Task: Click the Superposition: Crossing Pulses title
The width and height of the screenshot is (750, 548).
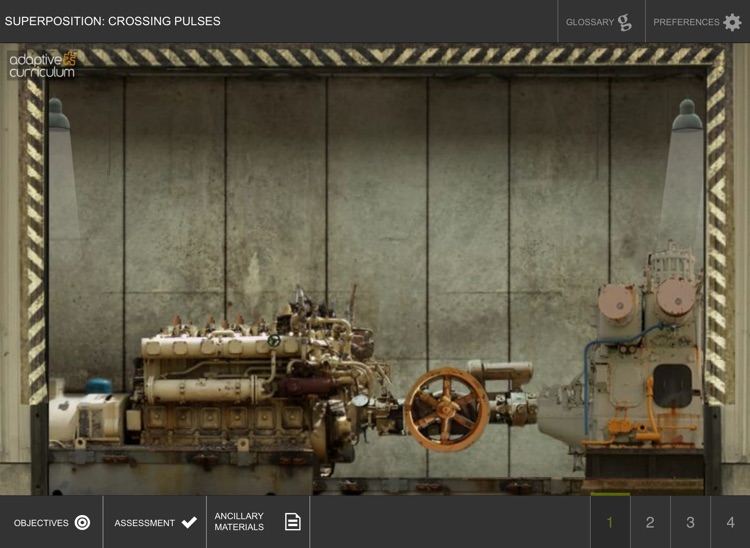Action: (x=112, y=21)
